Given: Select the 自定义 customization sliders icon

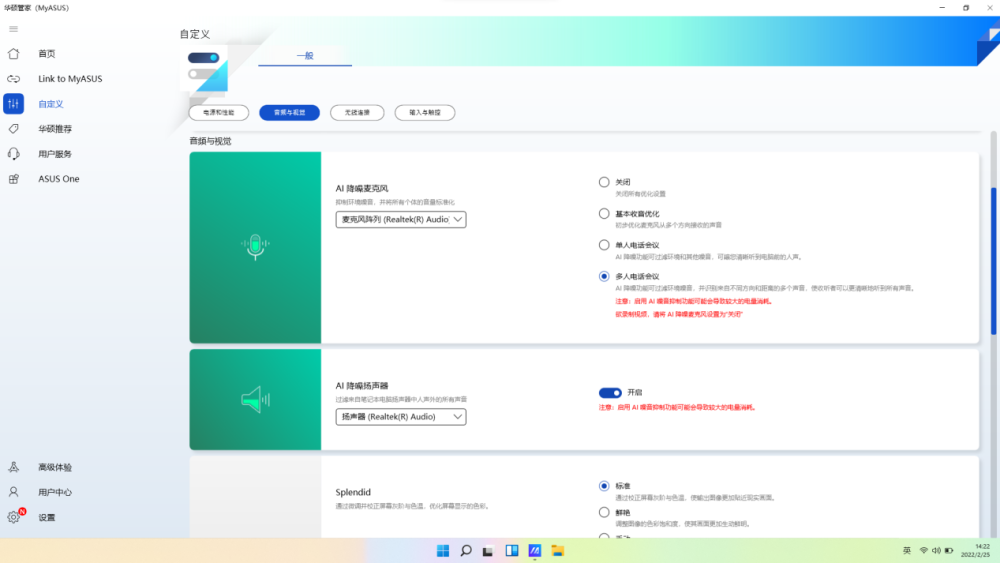Looking at the screenshot, I should pyautogui.click(x=13, y=104).
